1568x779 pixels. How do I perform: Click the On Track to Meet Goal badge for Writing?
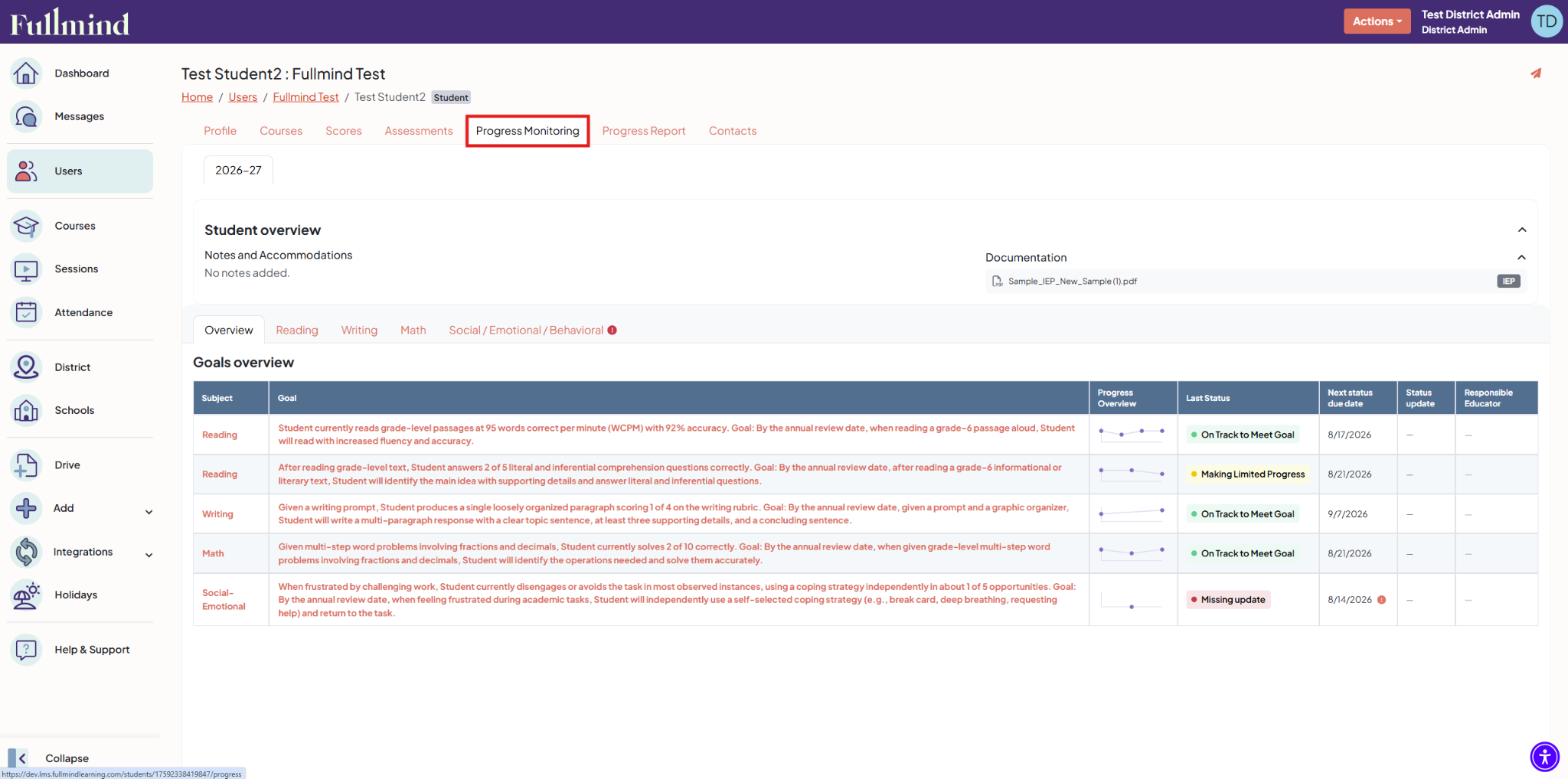click(1243, 514)
